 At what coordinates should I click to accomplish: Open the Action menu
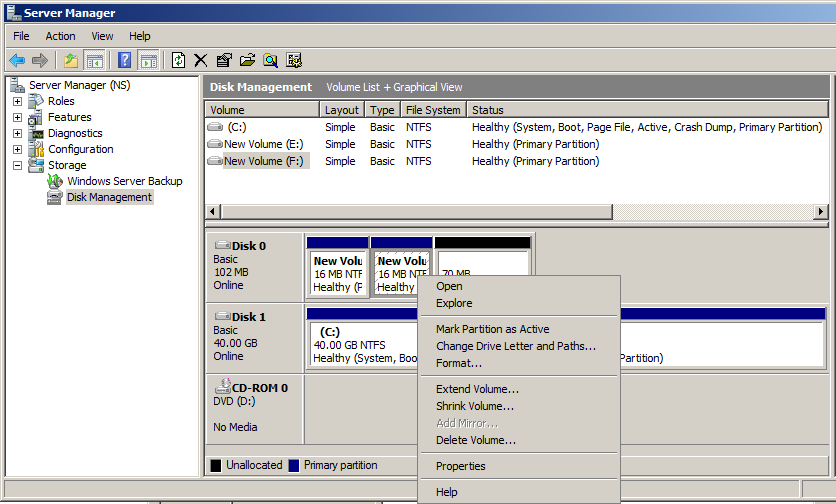tap(60, 36)
